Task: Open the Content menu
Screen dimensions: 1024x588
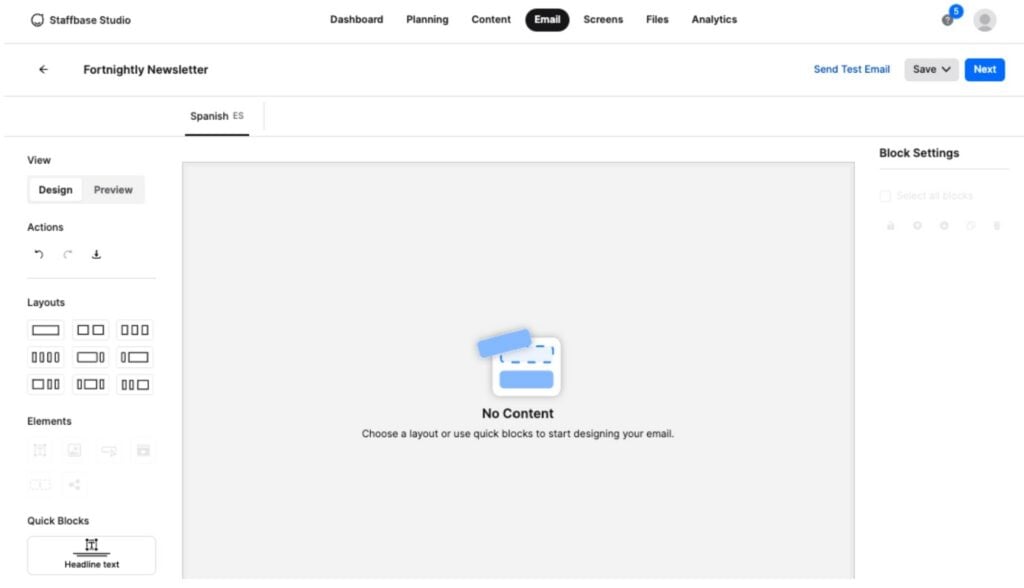Action: tap(491, 20)
